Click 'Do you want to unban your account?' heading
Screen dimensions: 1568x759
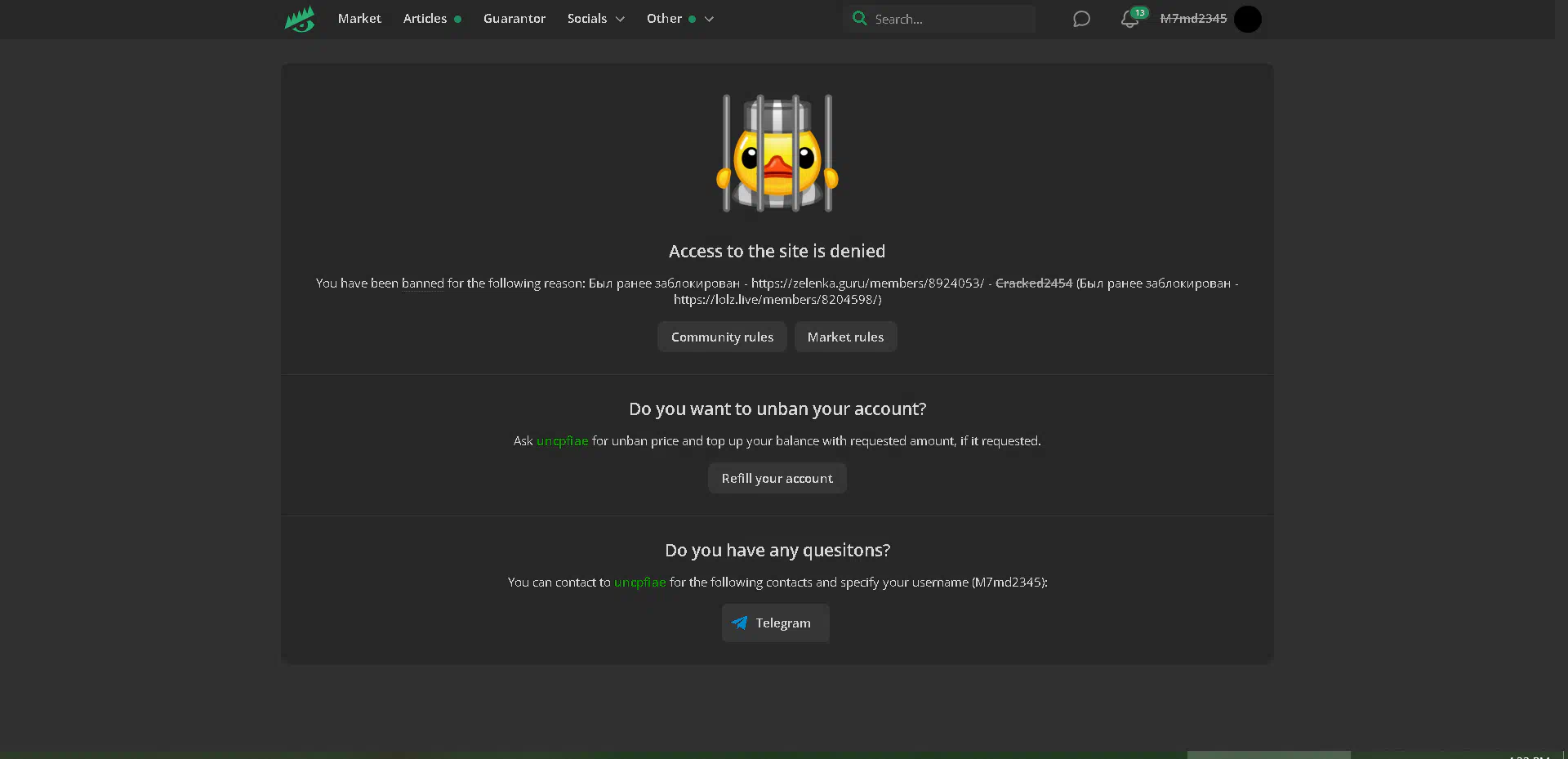tap(777, 409)
